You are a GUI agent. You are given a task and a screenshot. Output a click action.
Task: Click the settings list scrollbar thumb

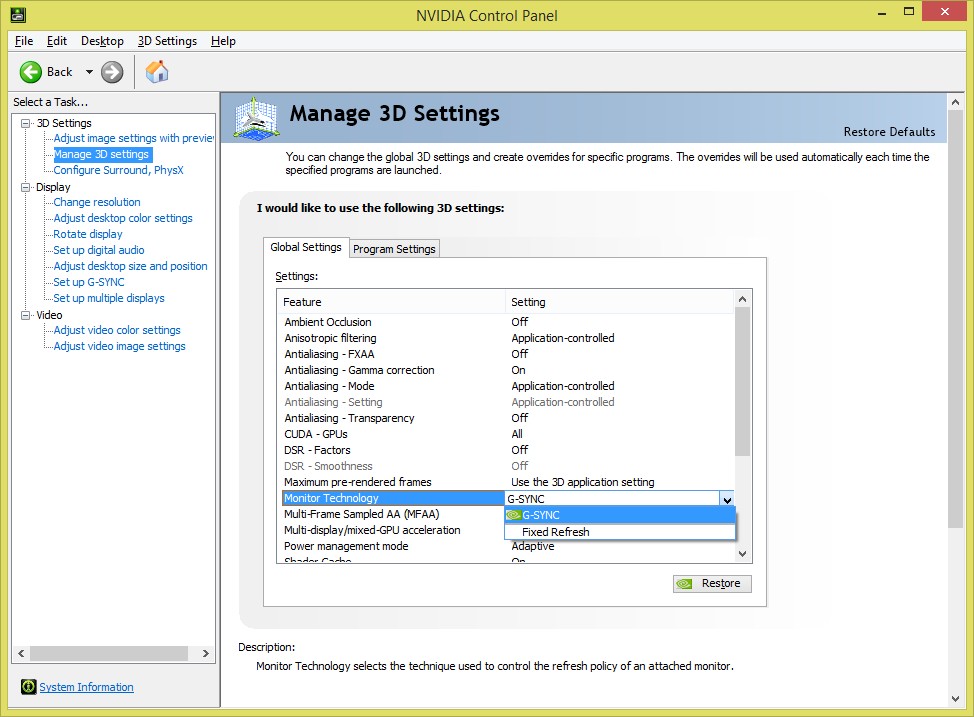742,381
